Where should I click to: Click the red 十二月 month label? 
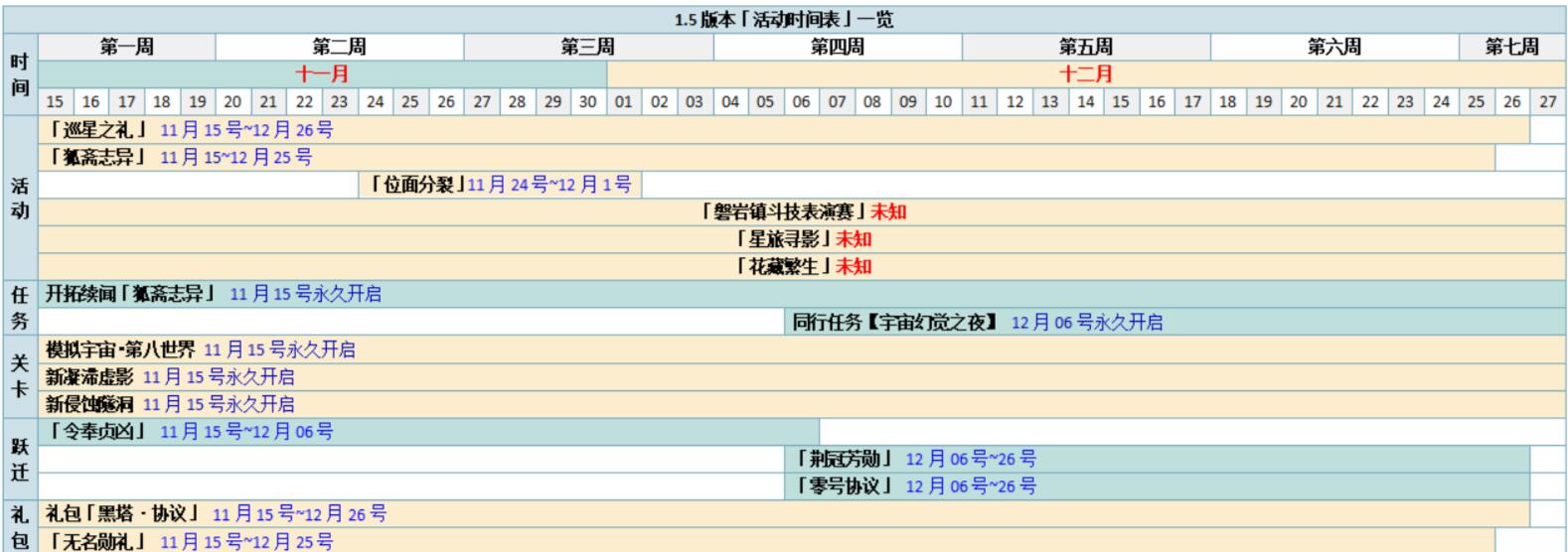tap(1085, 74)
